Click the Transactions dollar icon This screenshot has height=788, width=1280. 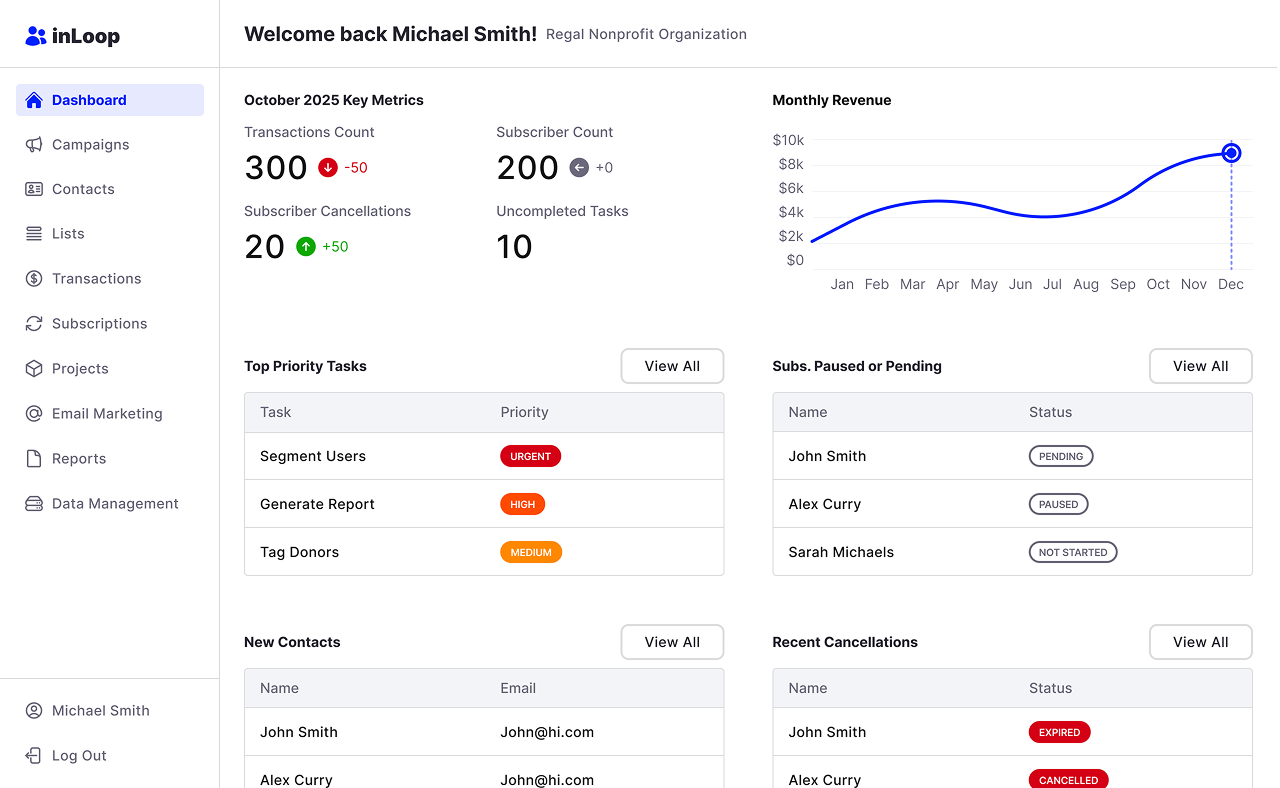(x=34, y=279)
